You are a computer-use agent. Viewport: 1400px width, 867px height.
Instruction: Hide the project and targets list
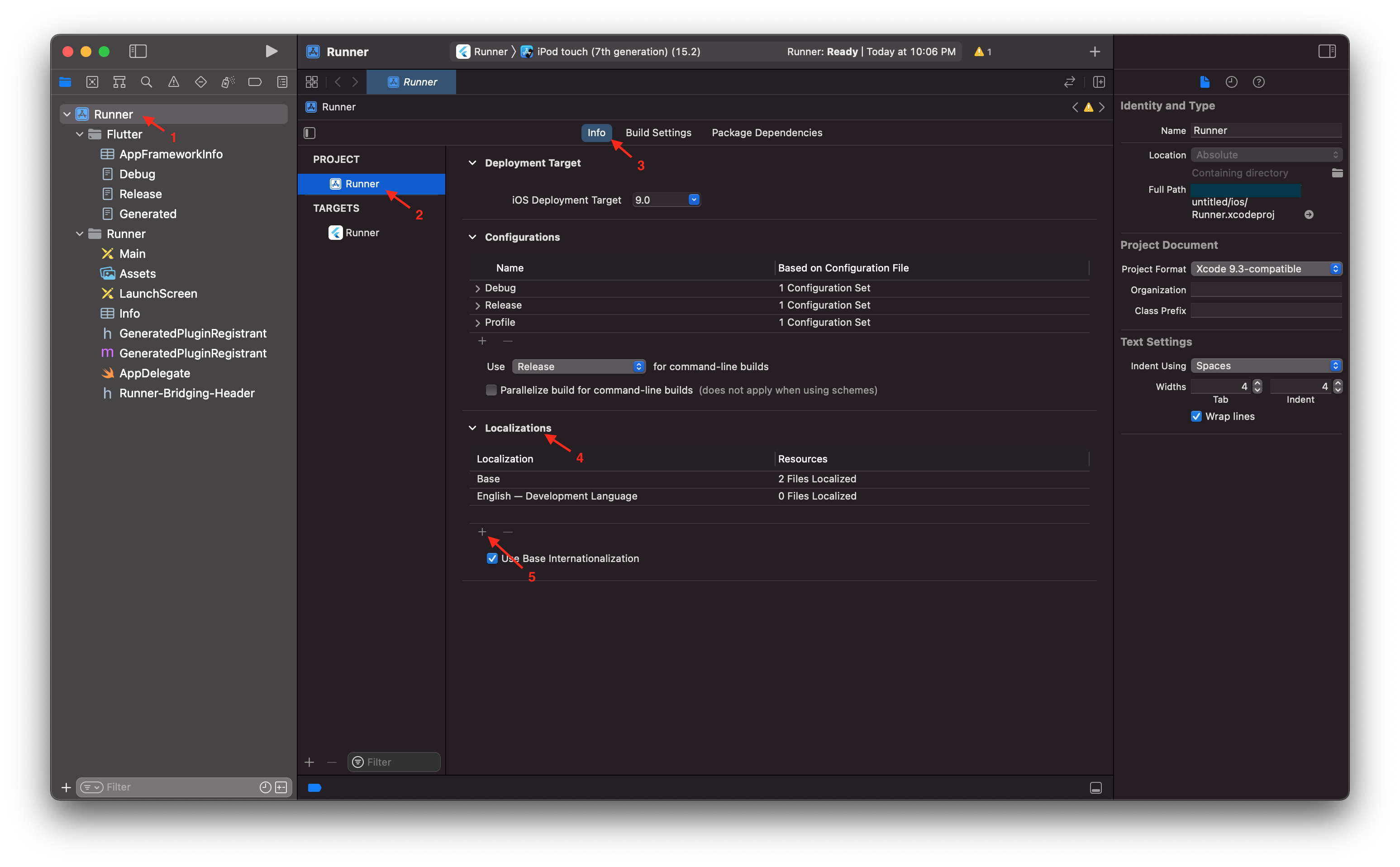tap(310, 133)
